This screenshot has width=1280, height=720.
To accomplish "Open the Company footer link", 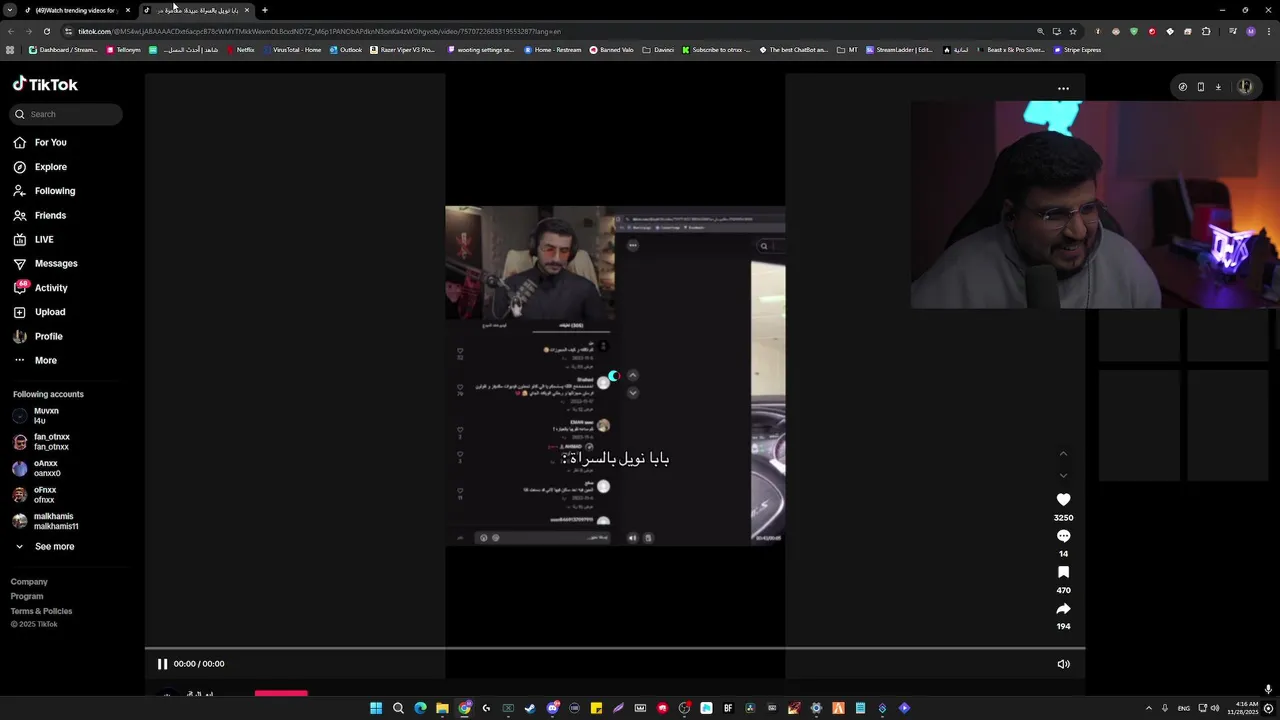I will [x=29, y=582].
